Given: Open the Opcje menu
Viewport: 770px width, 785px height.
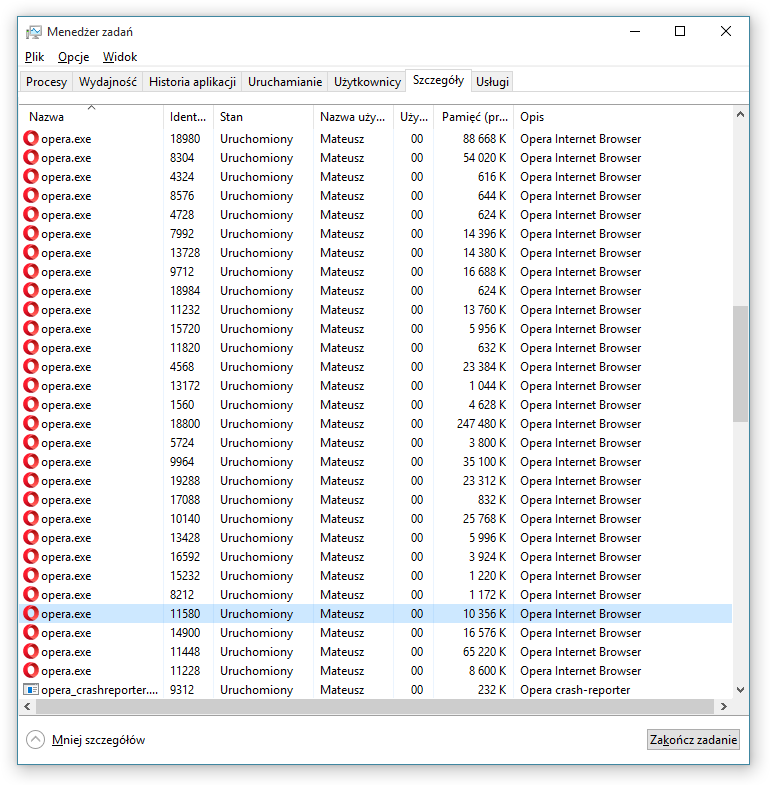Looking at the screenshot, I should point(74,57).
